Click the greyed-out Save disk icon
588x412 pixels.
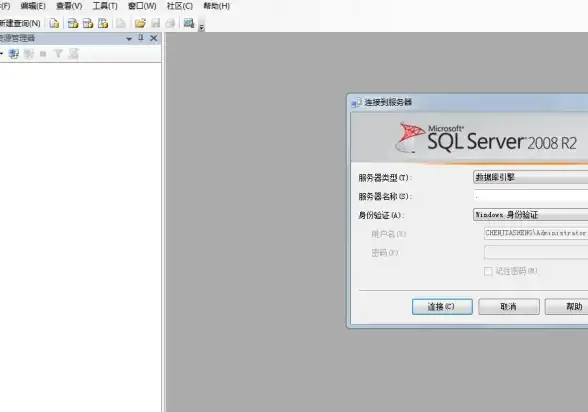[155, 23]
